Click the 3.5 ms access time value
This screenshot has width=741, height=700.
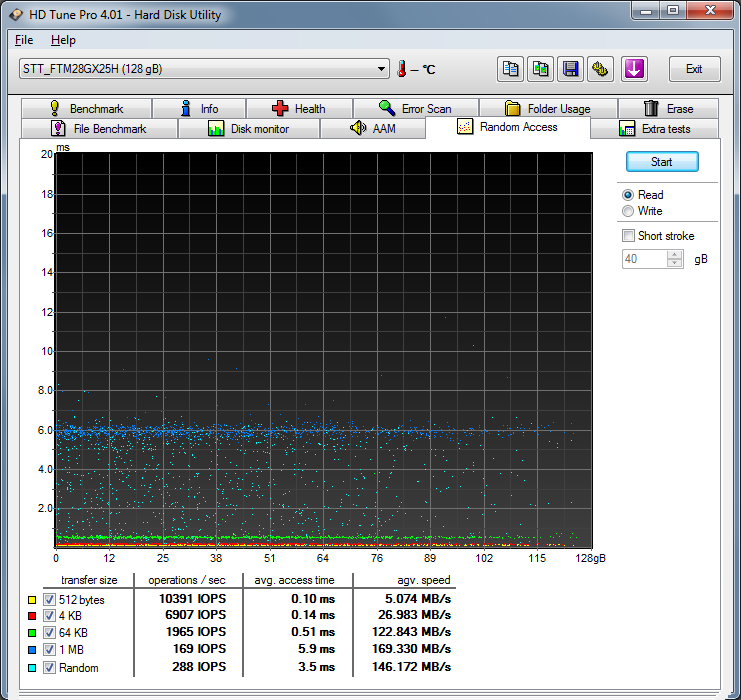click(x=316, y=667)
